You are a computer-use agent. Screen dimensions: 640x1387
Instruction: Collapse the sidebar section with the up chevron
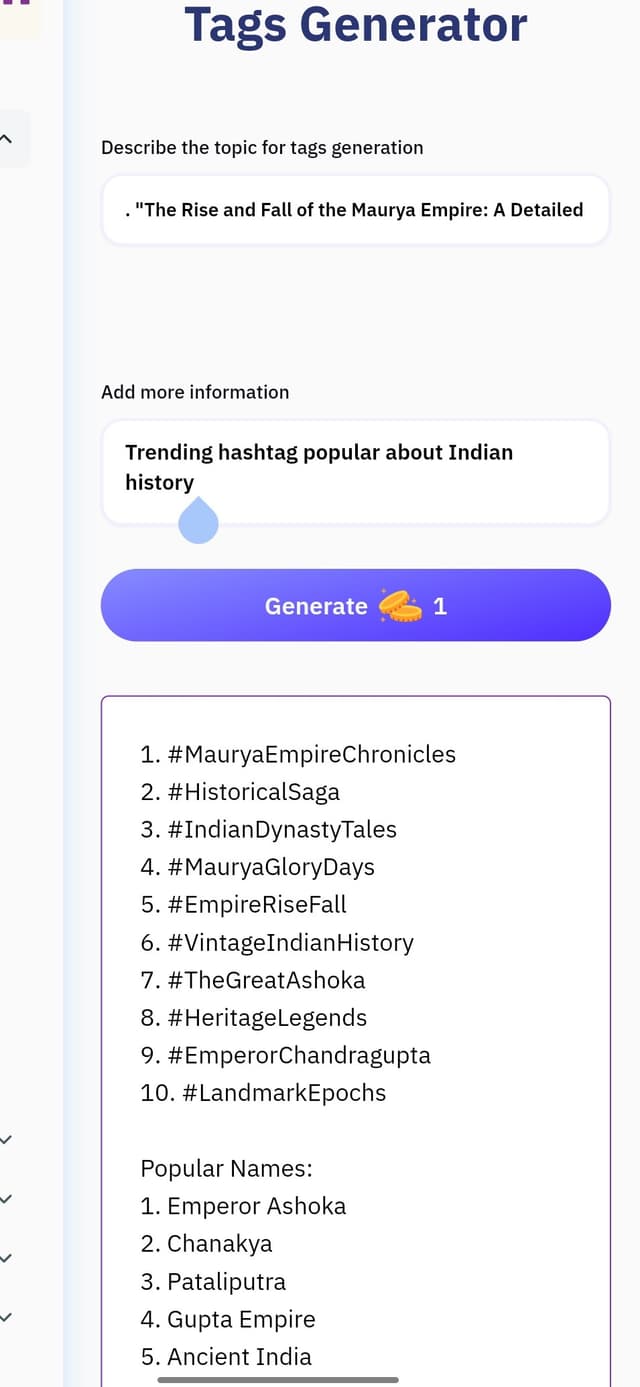(6, 138)
